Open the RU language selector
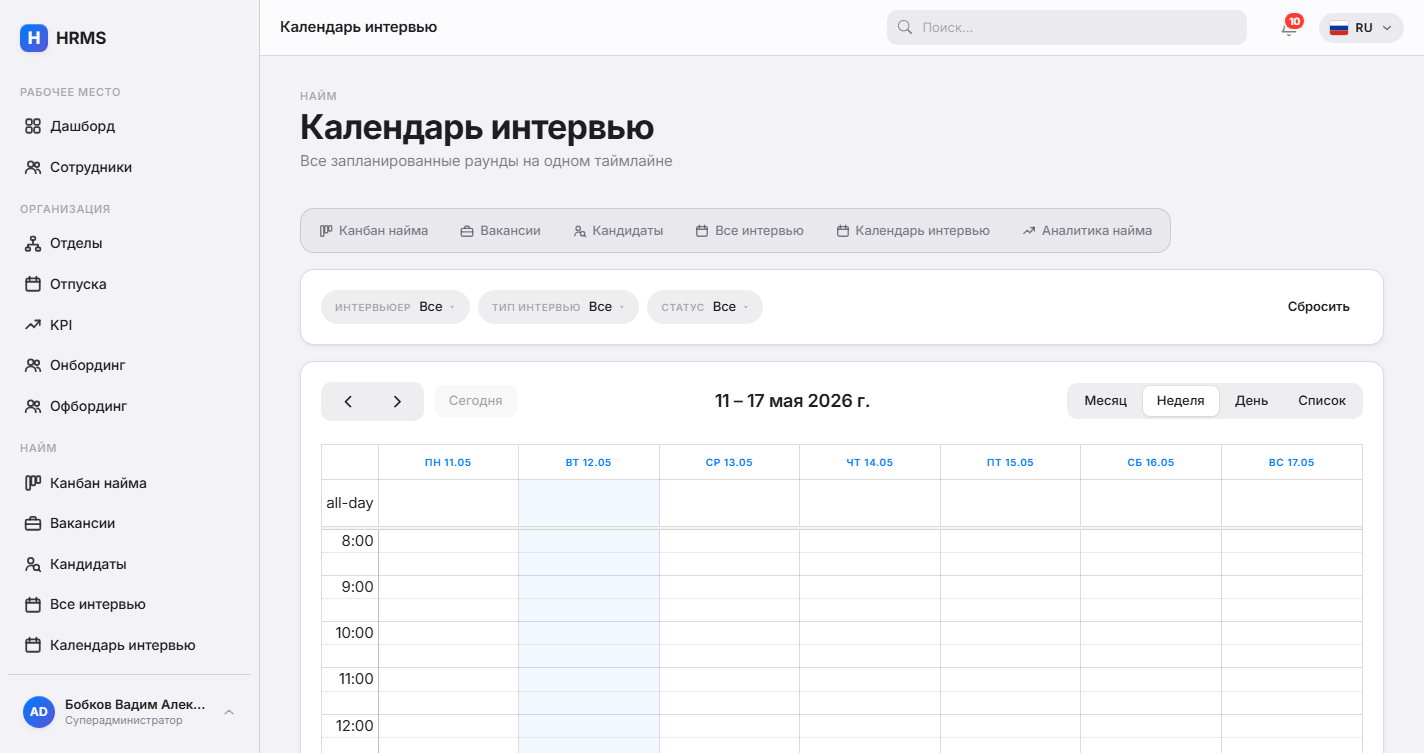This screenshot has width=1424, height=753. click(x=1361, y=28)
